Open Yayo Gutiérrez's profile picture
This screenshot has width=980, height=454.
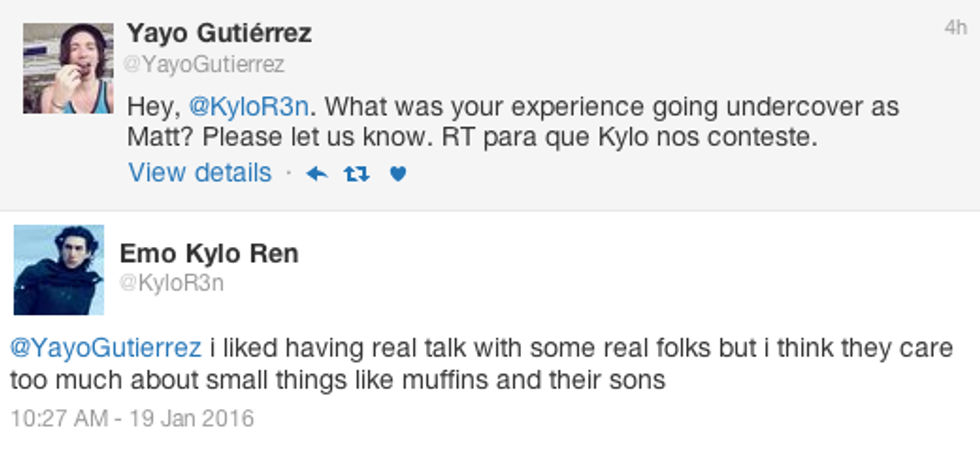coord(68,68)
